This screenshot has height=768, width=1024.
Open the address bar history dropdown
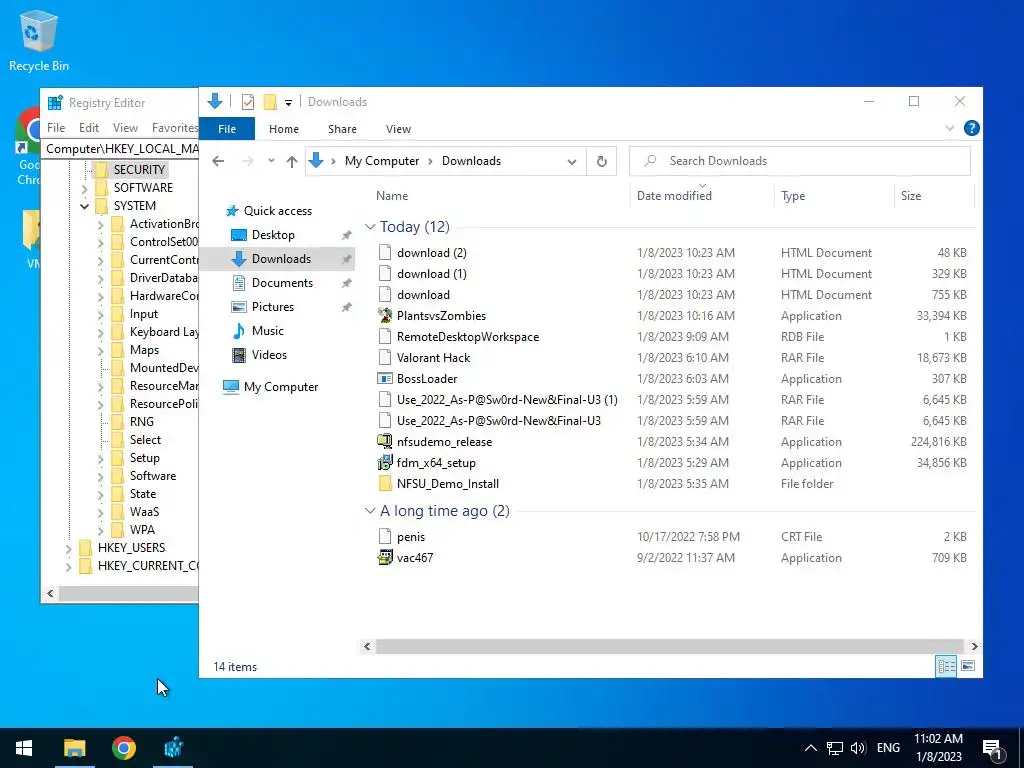point(571,162)
